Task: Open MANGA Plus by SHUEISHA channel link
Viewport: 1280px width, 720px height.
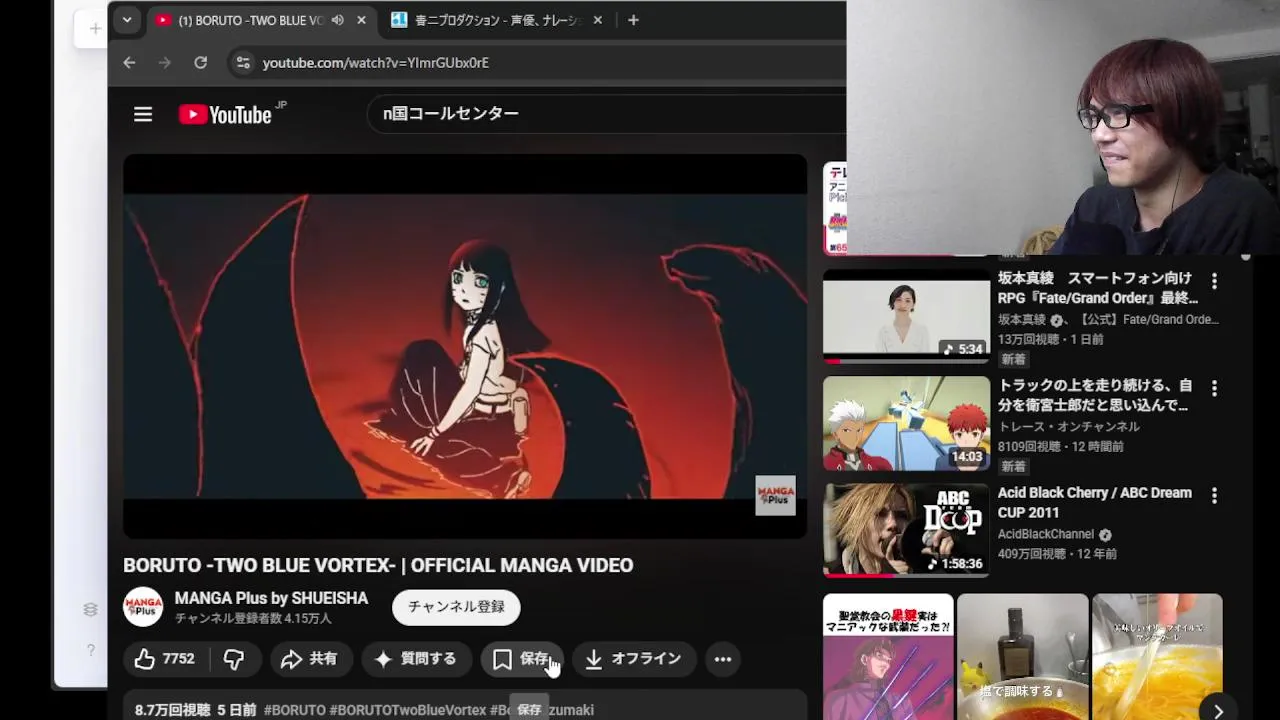Action: tap(271, 598)
